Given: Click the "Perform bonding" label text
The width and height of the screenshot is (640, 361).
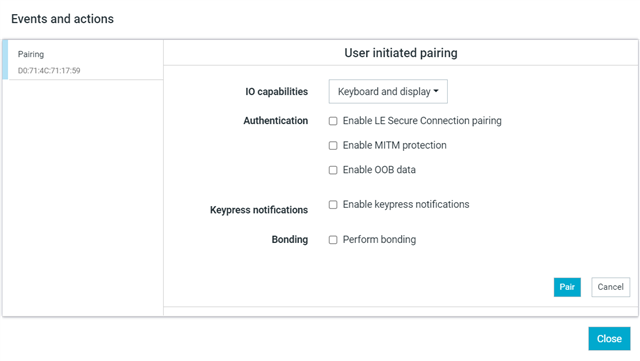Looking at the screenshot, I should [x=379, y=240].
